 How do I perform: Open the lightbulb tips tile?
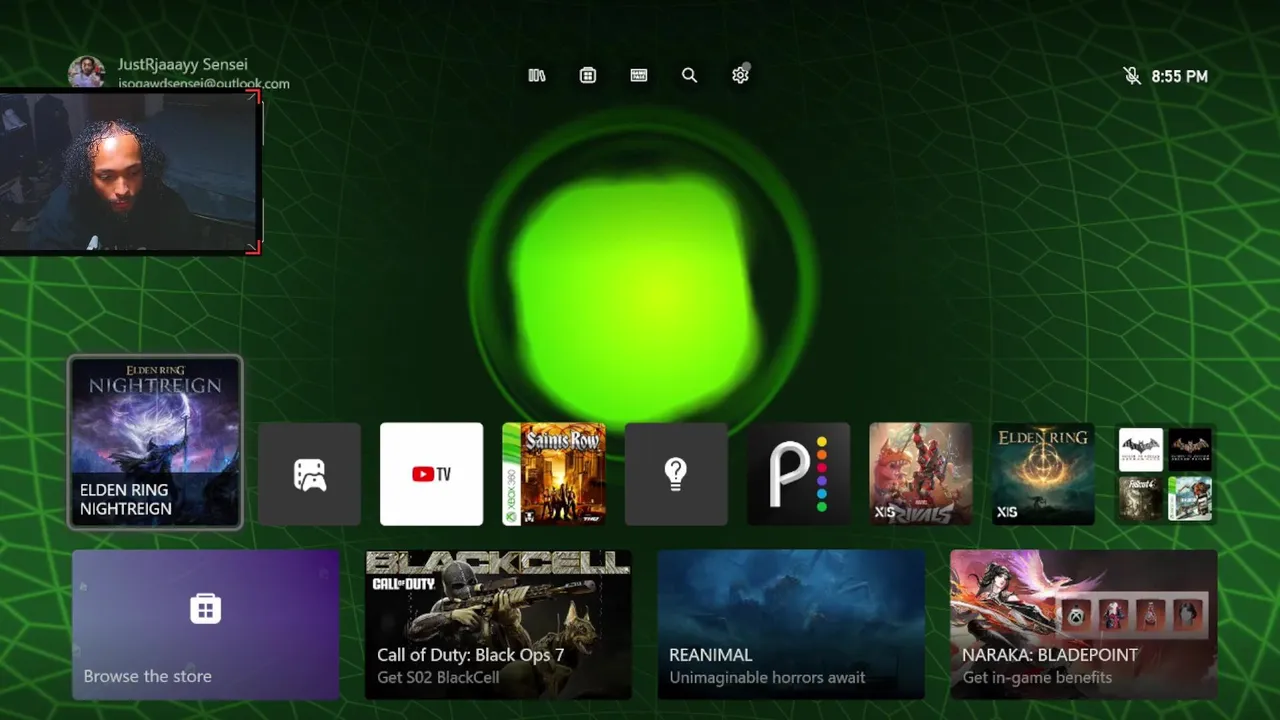click(x=676, y=474)
